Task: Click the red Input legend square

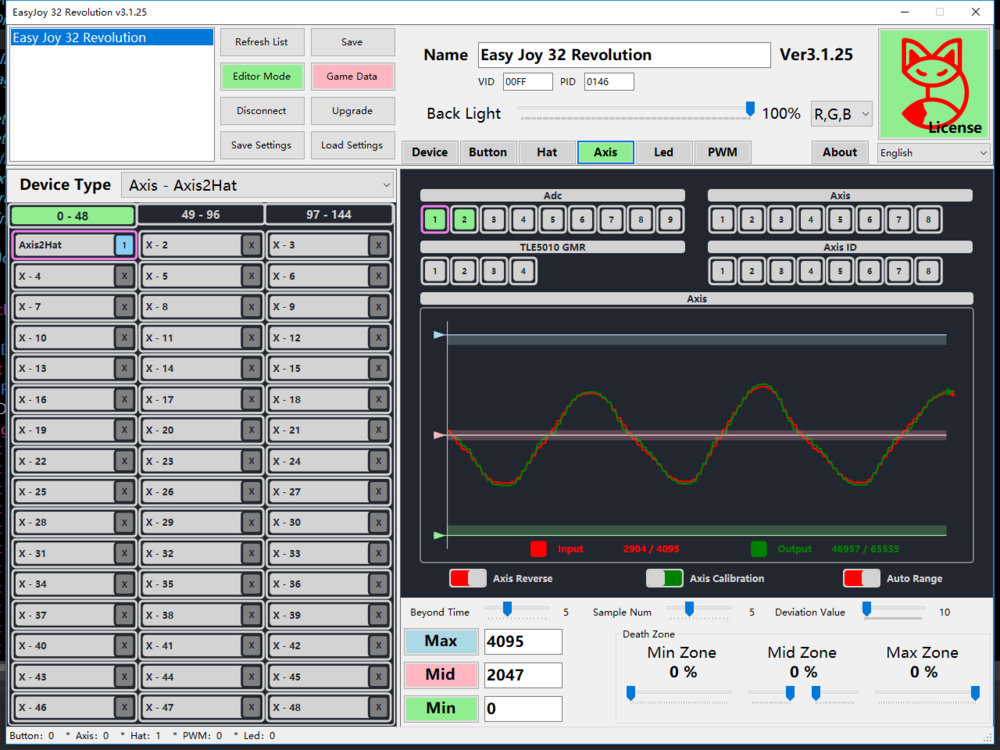Action: pos(538,549)
